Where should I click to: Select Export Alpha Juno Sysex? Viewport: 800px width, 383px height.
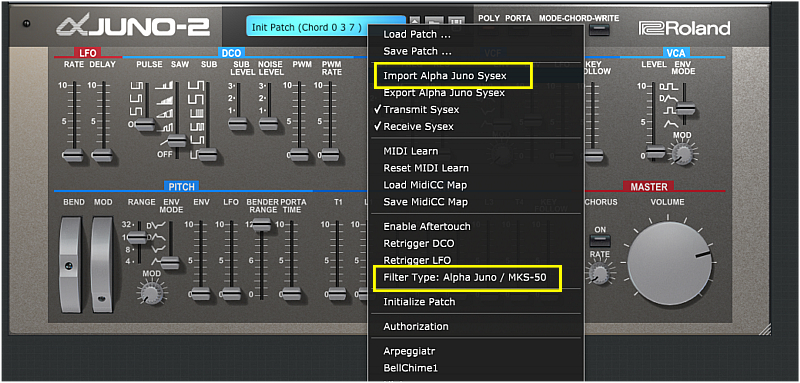(x=444, y=93)
